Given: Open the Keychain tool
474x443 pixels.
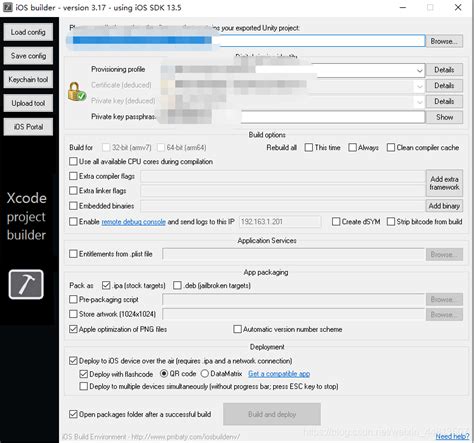Looking at the screenshot, I should coord(28,79).
